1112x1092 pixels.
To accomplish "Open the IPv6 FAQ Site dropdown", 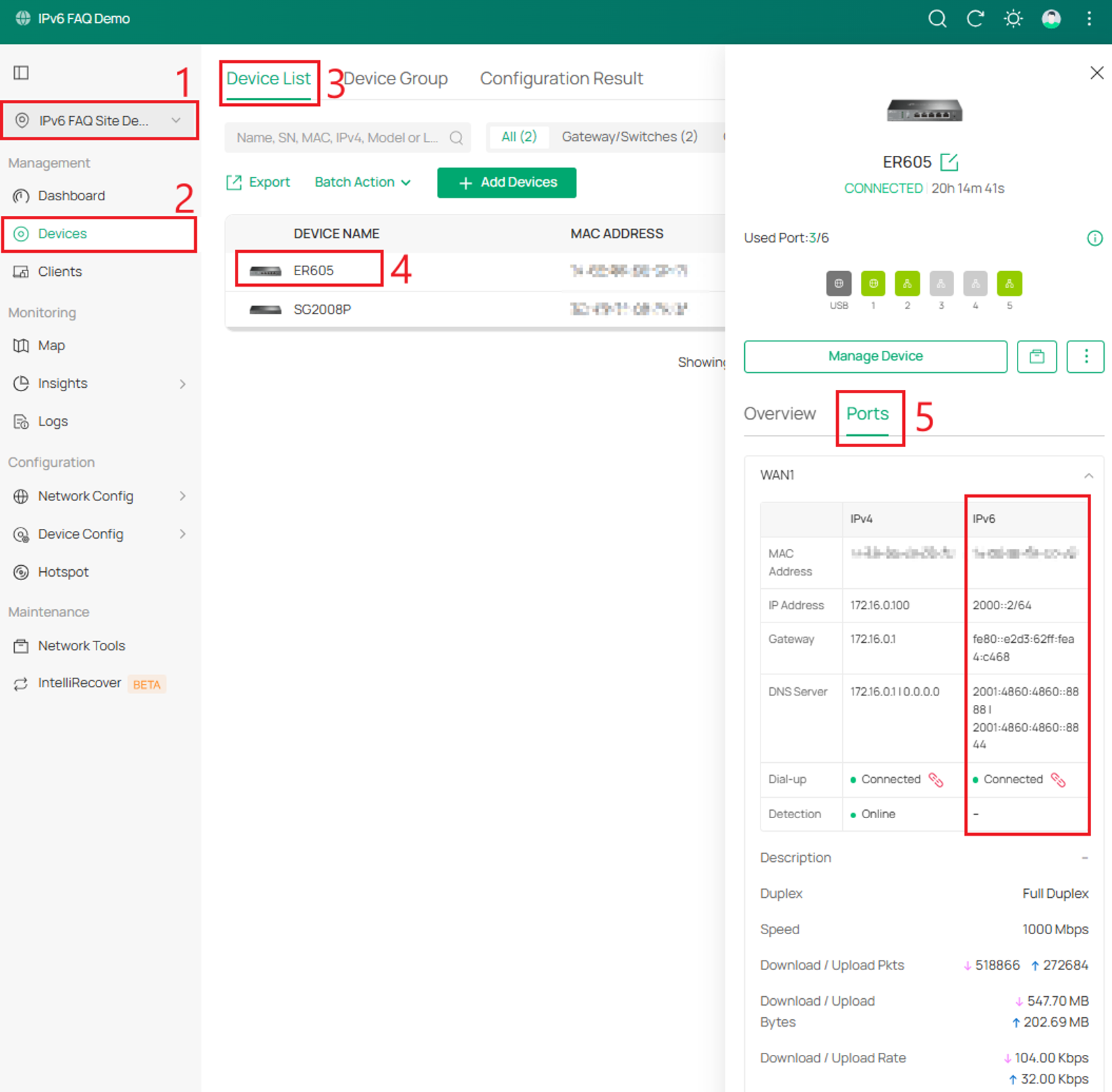I will point(100,121).
